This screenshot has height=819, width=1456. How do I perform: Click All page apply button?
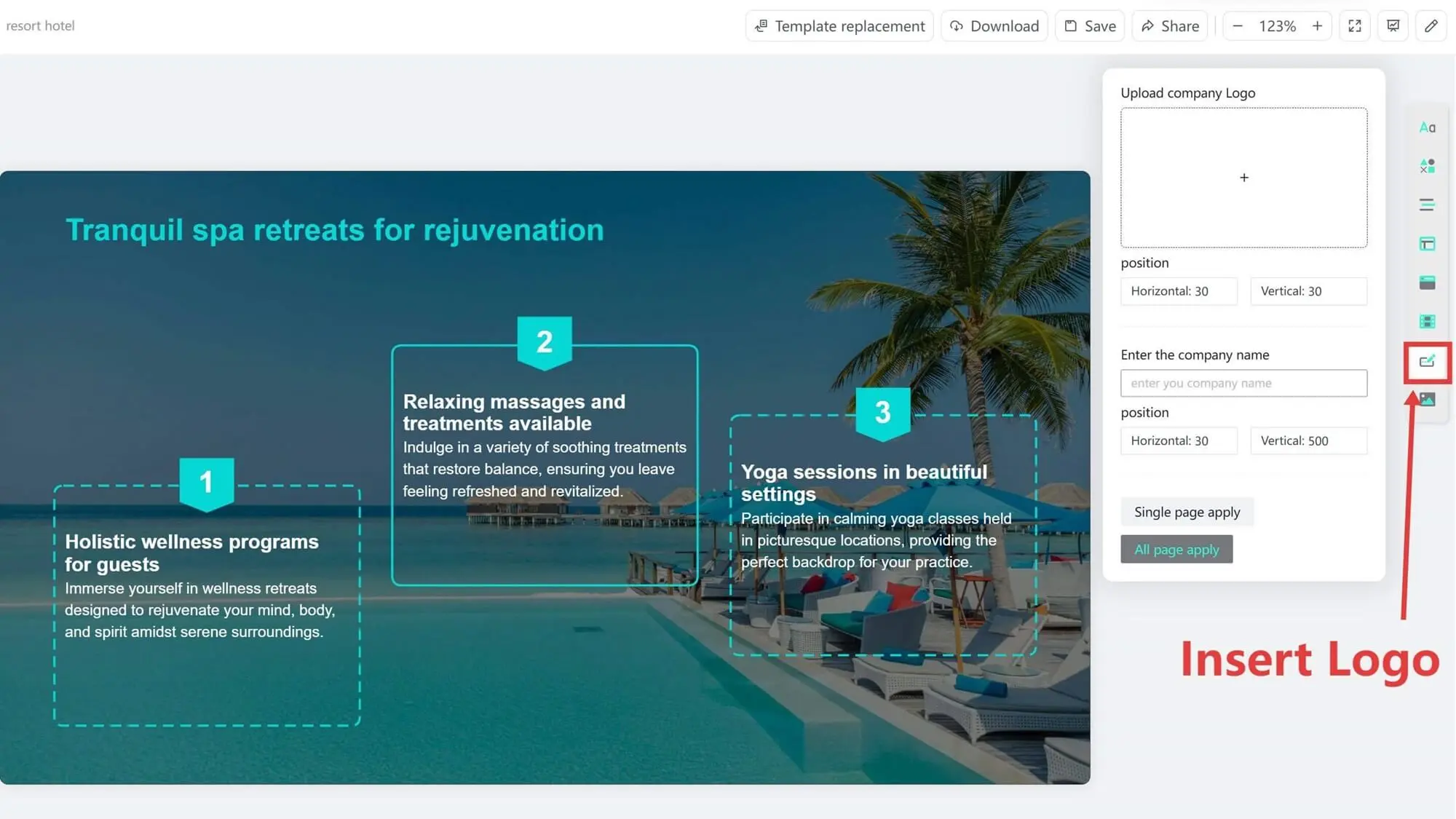pos(1176,550)
